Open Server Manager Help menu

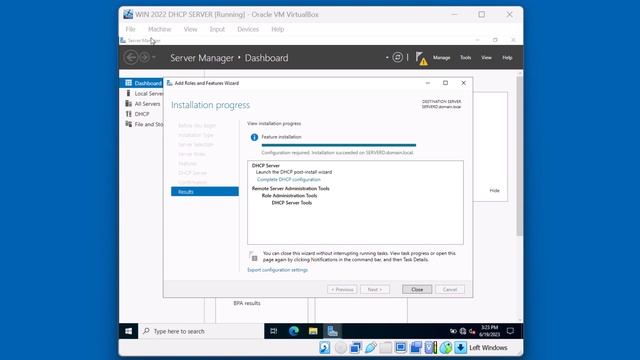coord(507,58)
